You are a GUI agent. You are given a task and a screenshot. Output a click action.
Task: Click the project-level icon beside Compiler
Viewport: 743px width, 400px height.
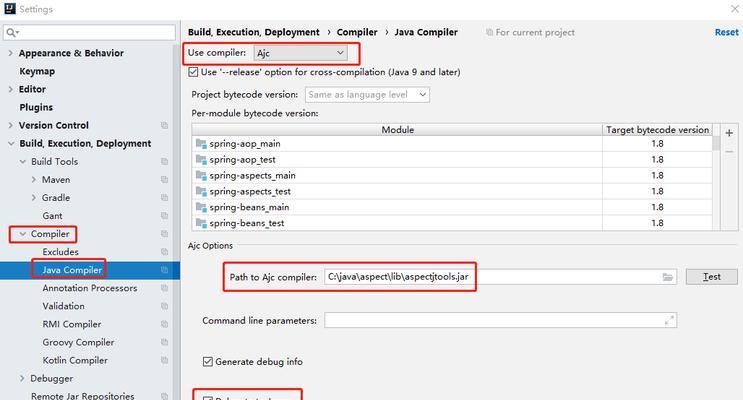tap(164, 234)
